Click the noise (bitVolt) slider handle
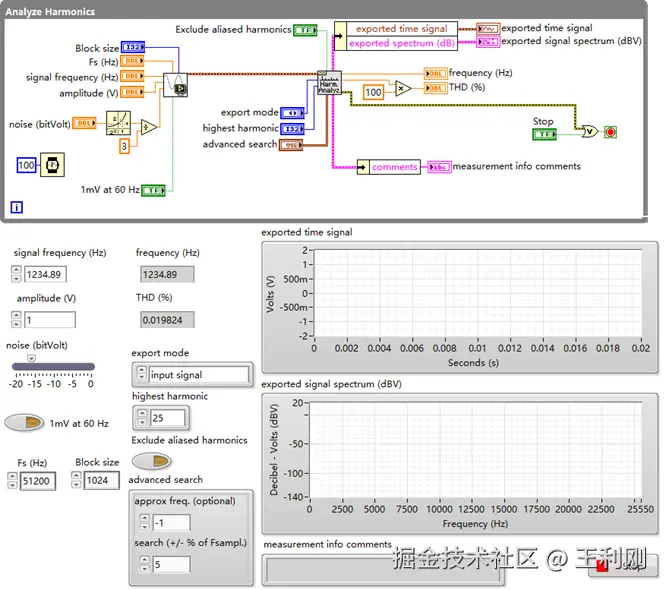Screen dimensions: 666x590 point(31,359)
